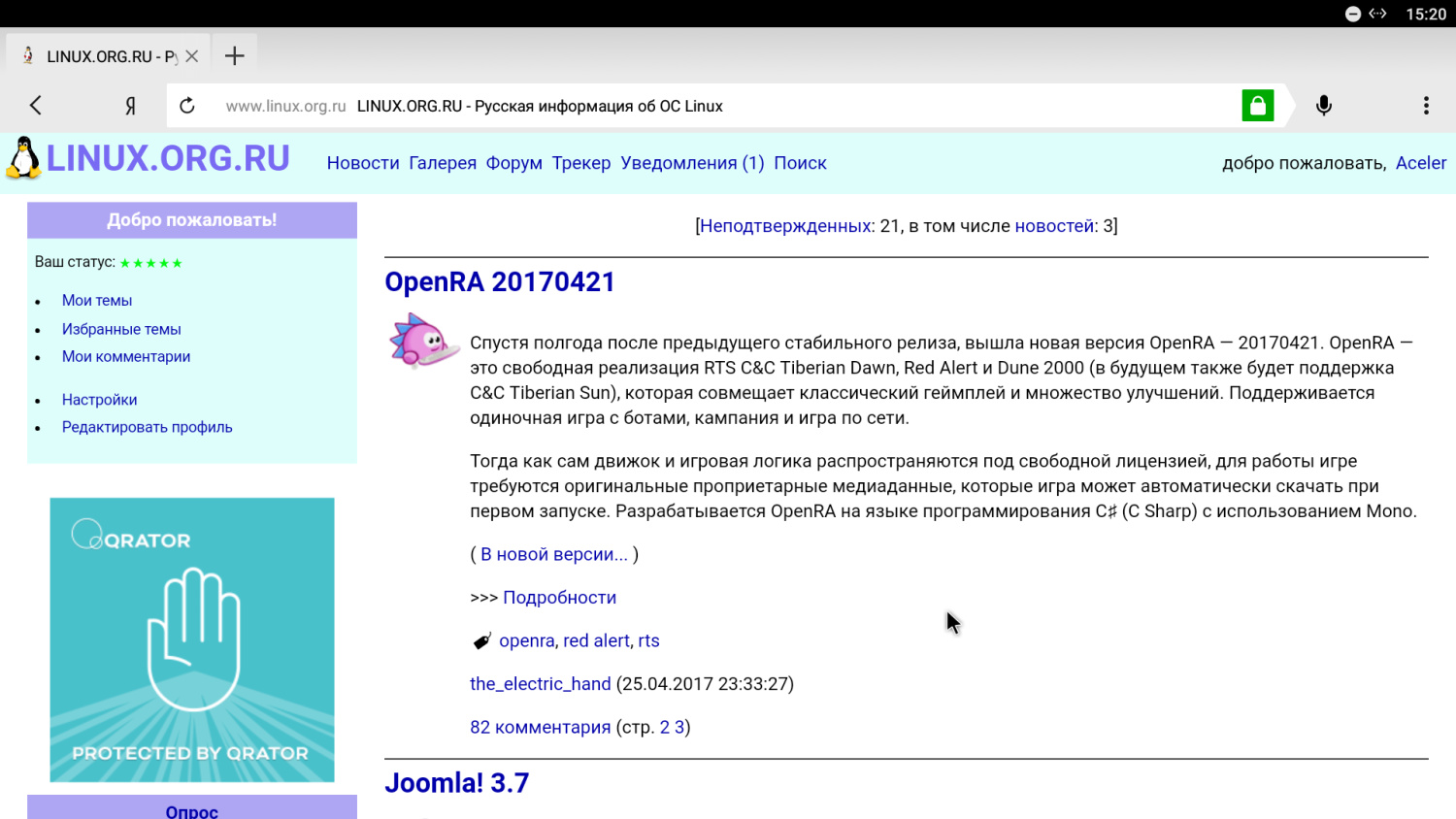Open Избранные темы in sidebar
Viewport: 1456px width, 819px height.
(121, 329)
